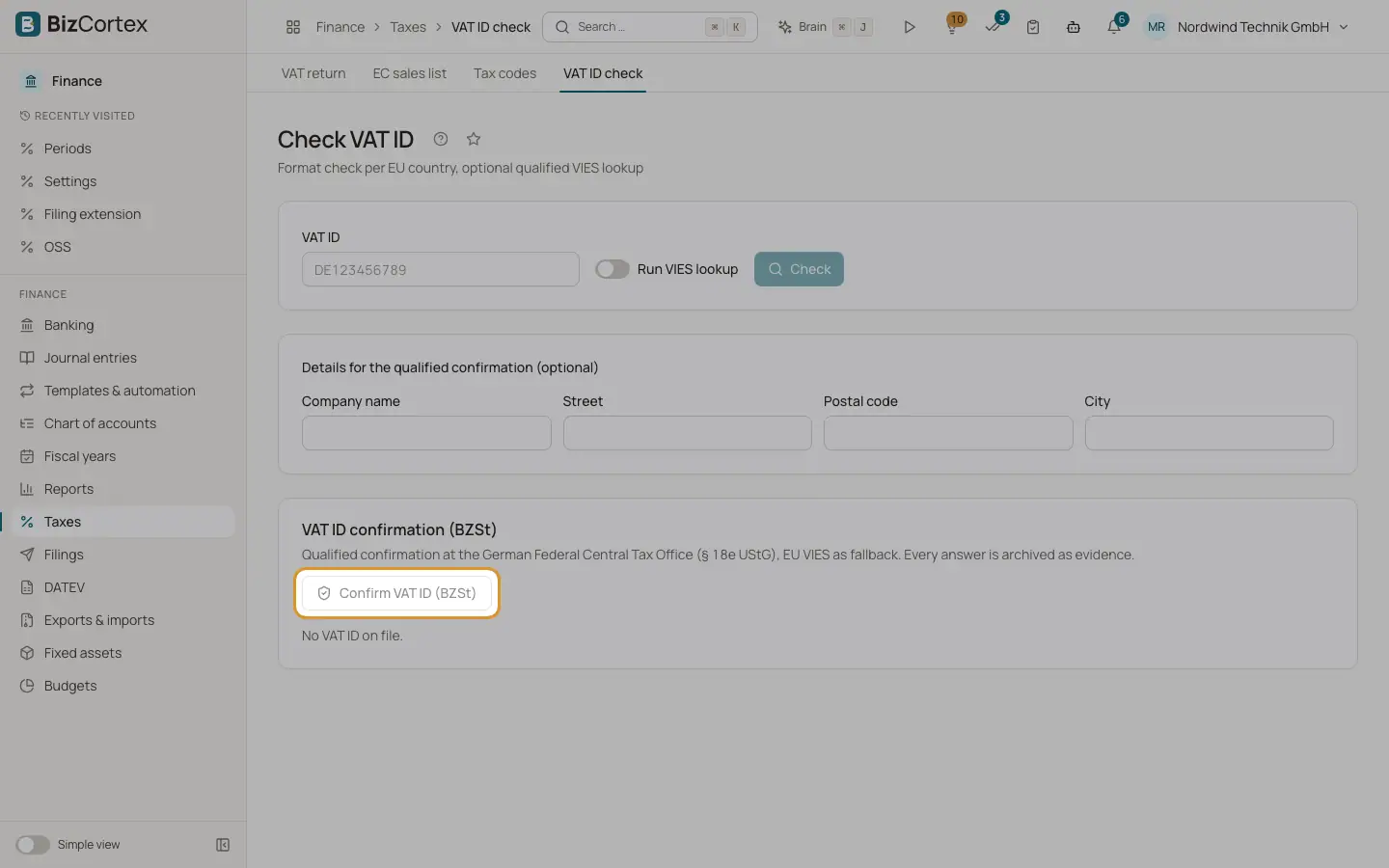Toggle the Simple view switch

(33, 845)
